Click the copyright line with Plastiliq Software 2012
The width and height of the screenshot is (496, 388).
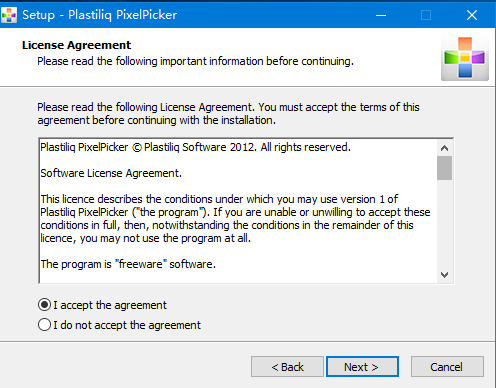(195, 147)
